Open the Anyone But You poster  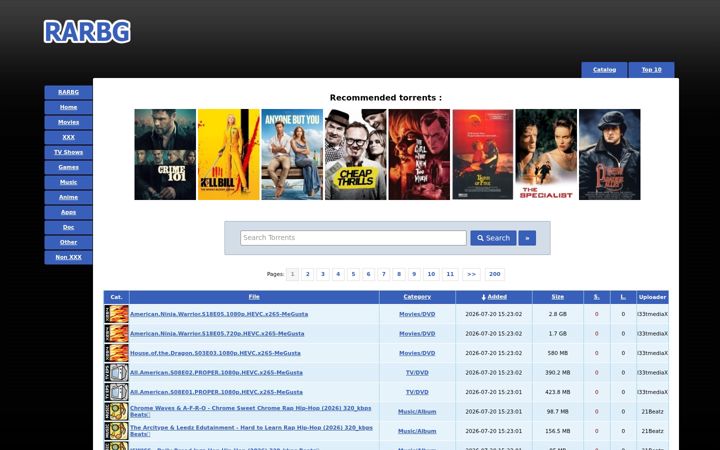pos(292,154)
